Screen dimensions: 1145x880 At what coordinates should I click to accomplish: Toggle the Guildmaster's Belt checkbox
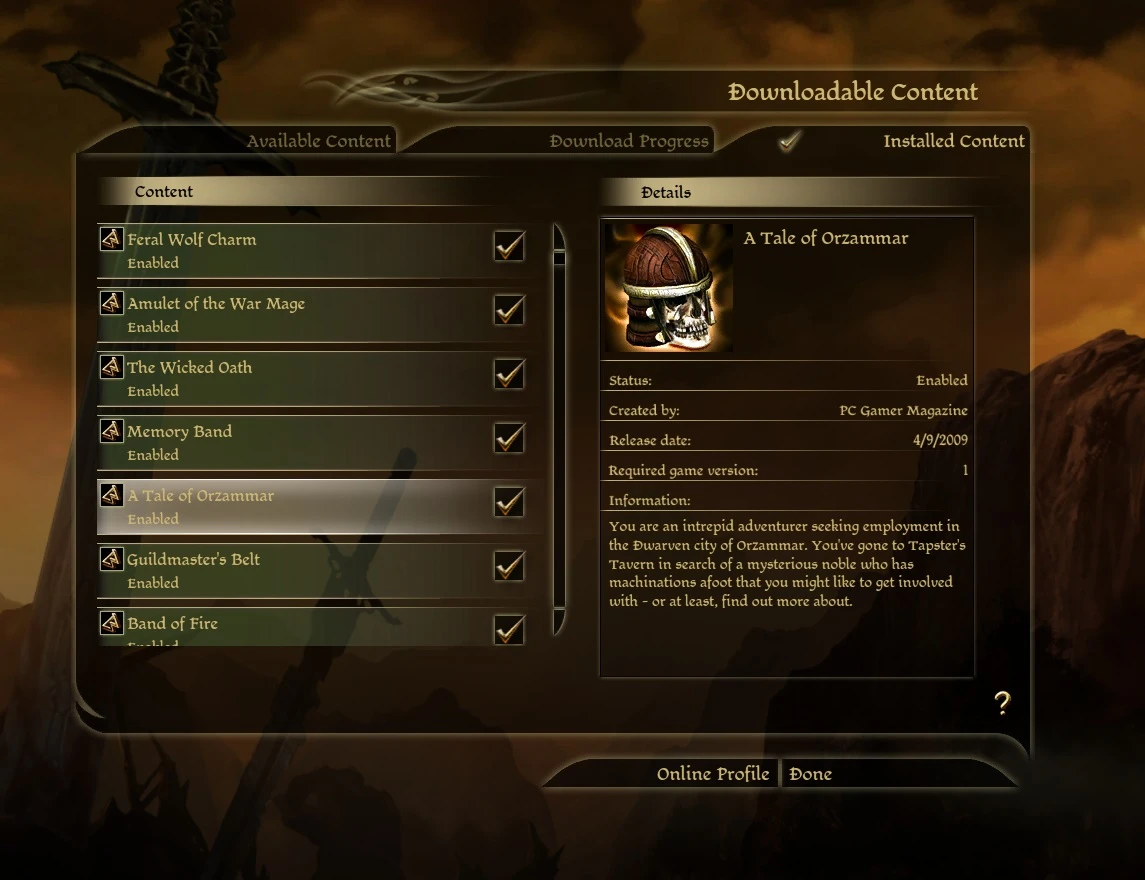pos(509,566)
